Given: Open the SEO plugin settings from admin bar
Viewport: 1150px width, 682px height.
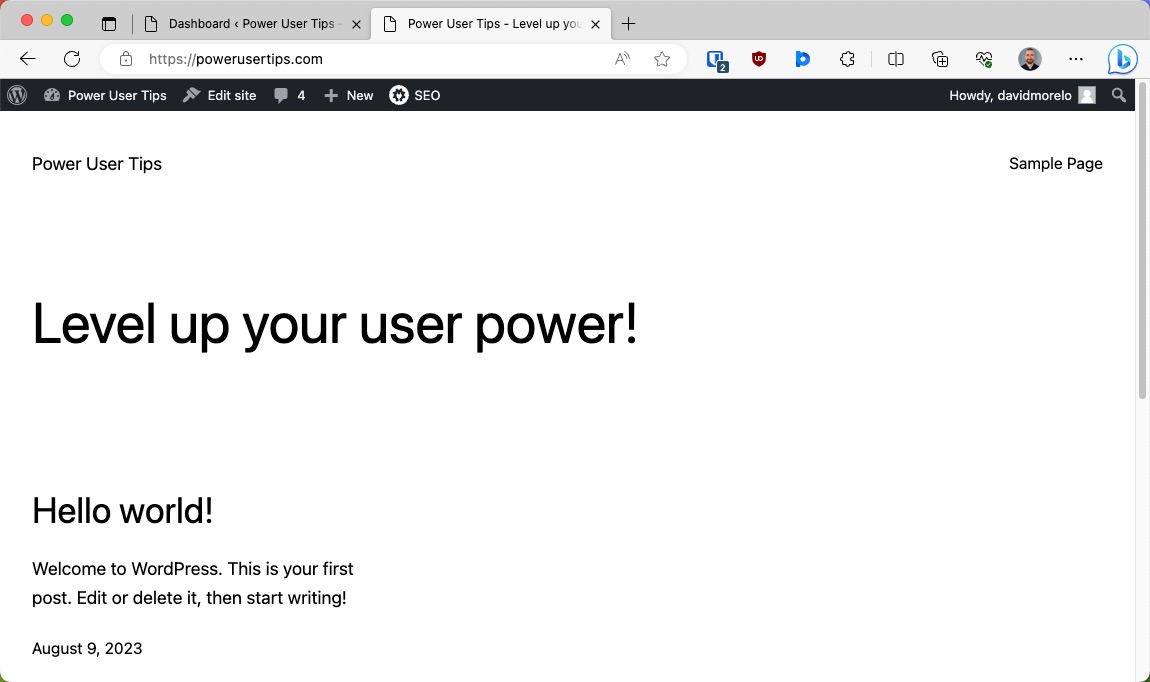Looking at the screenshot, I should [x=414, y=95].
